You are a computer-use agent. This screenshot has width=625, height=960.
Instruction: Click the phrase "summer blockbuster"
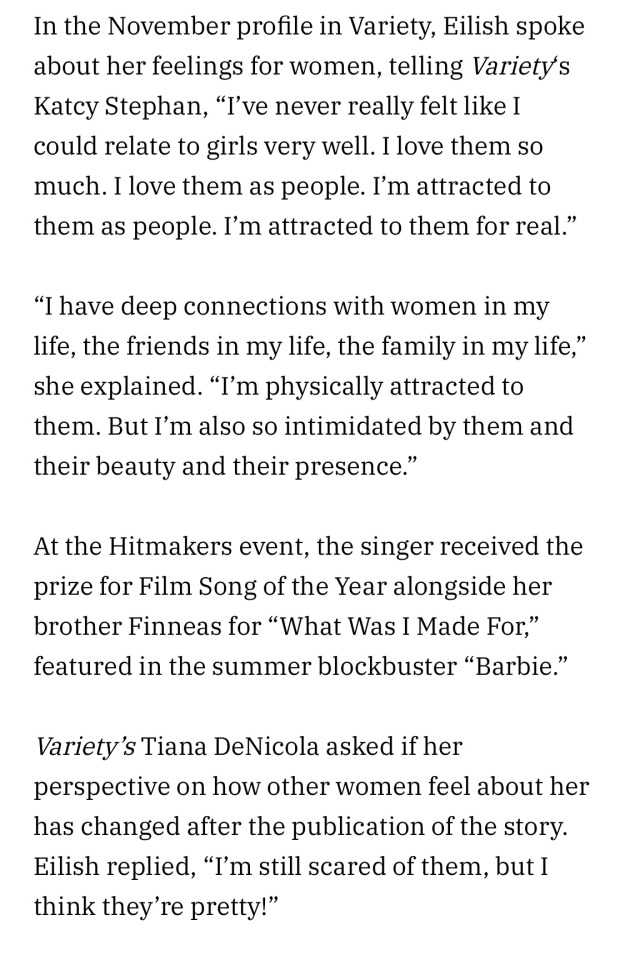click(320, 666)
